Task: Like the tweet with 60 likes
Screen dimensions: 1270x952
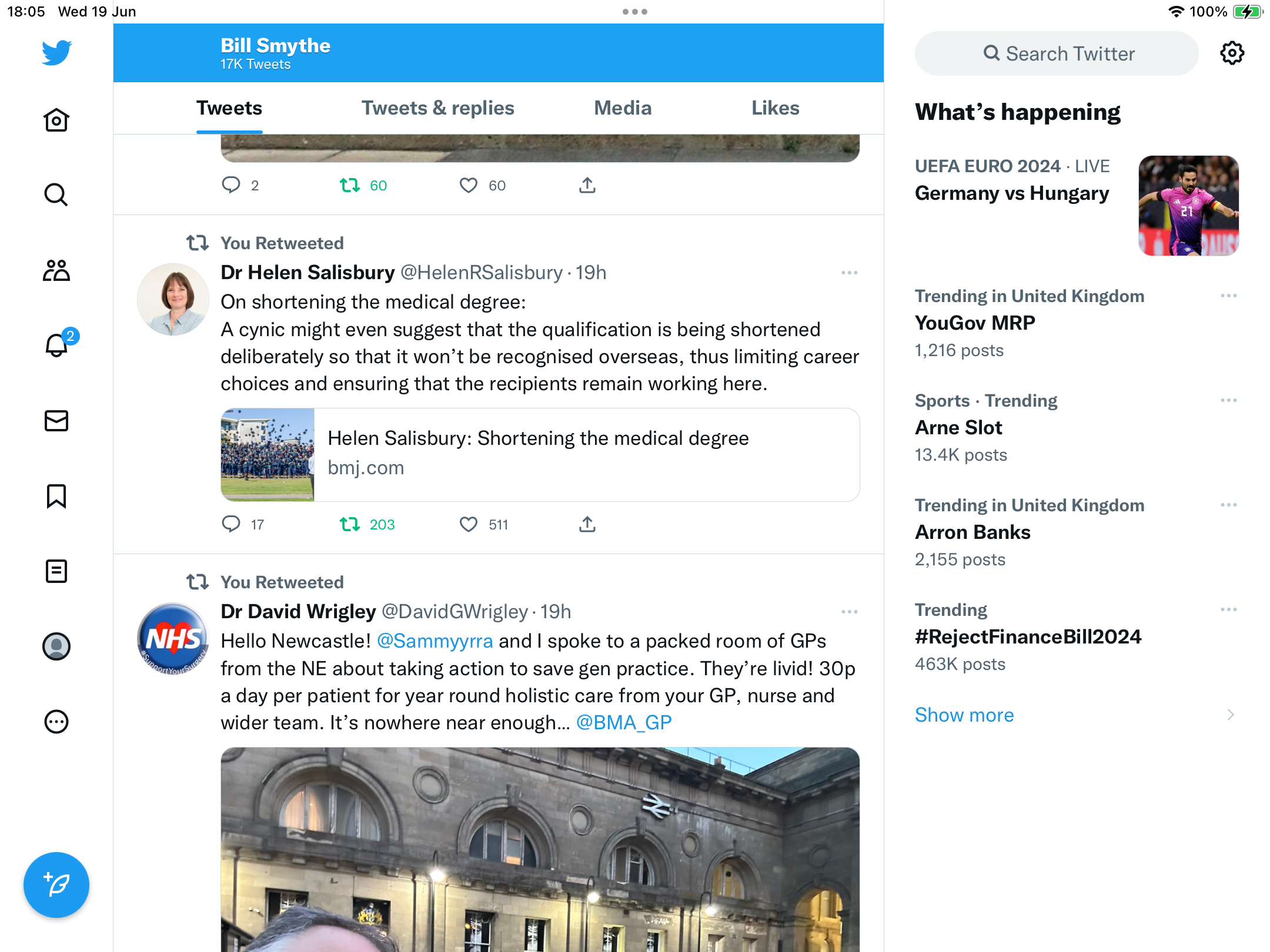Action: point(469,186)
